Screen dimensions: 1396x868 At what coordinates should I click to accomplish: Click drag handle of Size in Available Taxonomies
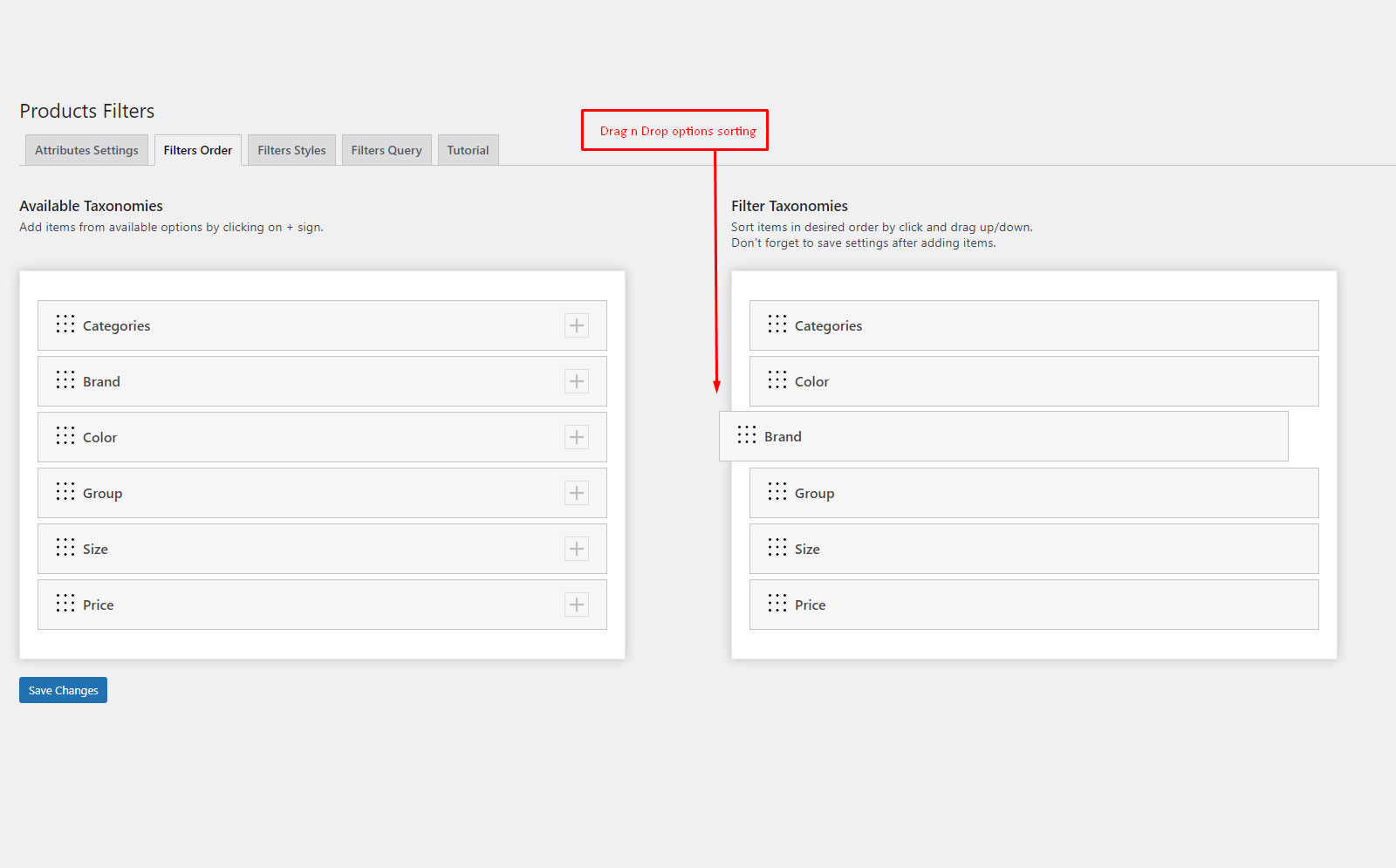pos(65,547)
